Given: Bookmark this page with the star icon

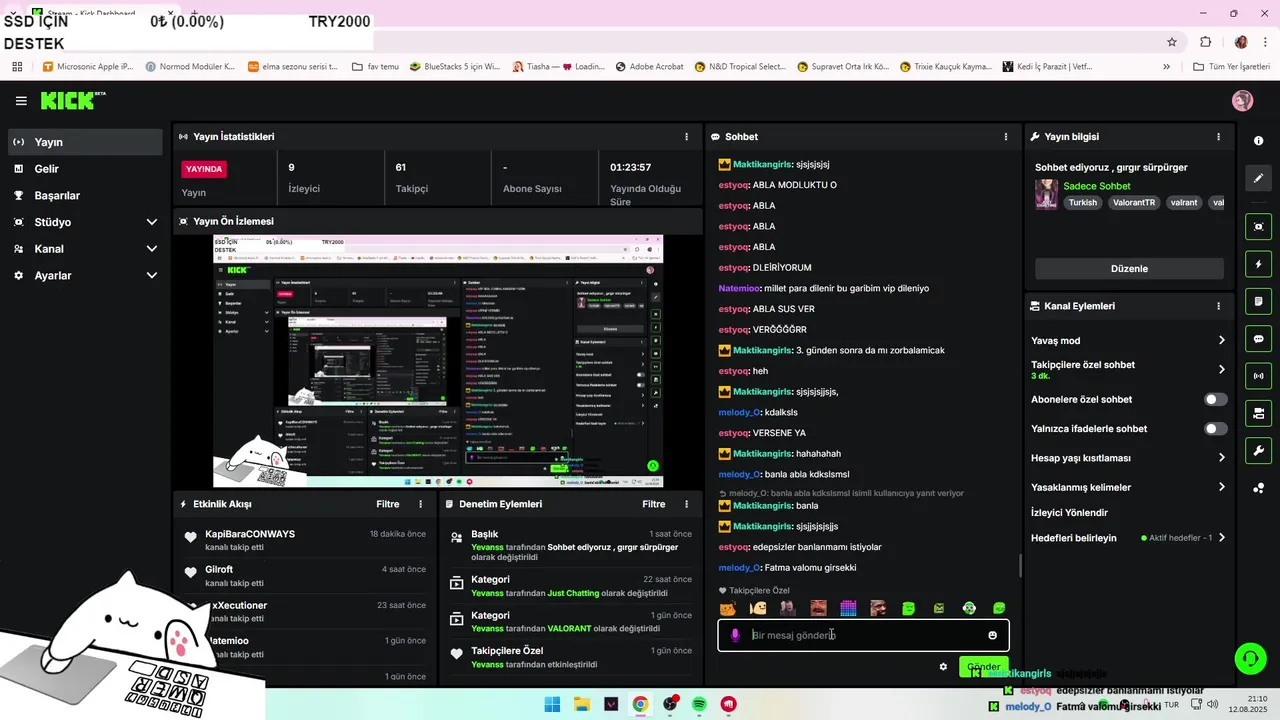Looking at the screenshot, I should (x=1172, y=42).
